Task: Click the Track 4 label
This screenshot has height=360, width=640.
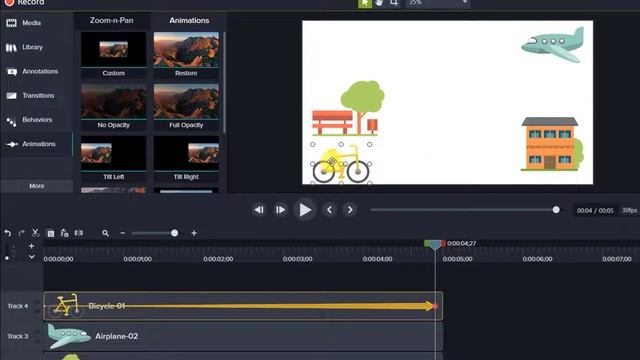Action: coord(18,306)
